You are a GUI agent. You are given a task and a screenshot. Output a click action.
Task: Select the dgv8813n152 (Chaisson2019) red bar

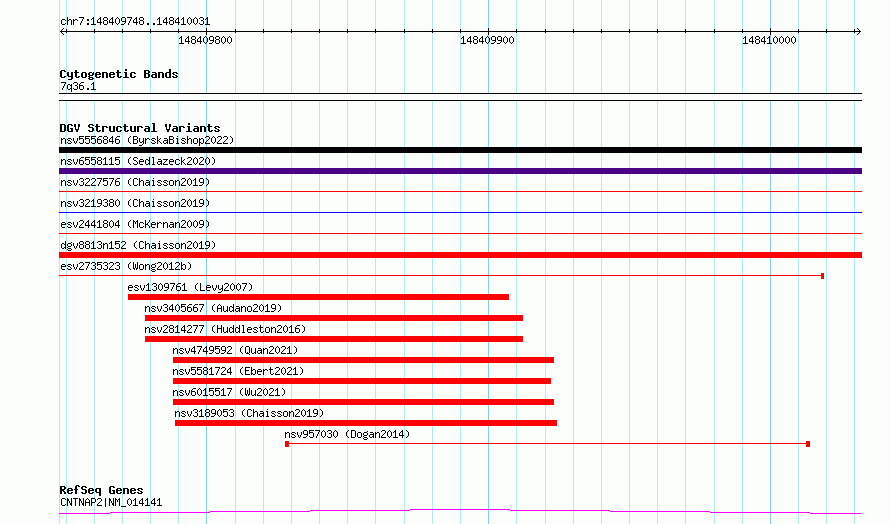coord(460,255)
